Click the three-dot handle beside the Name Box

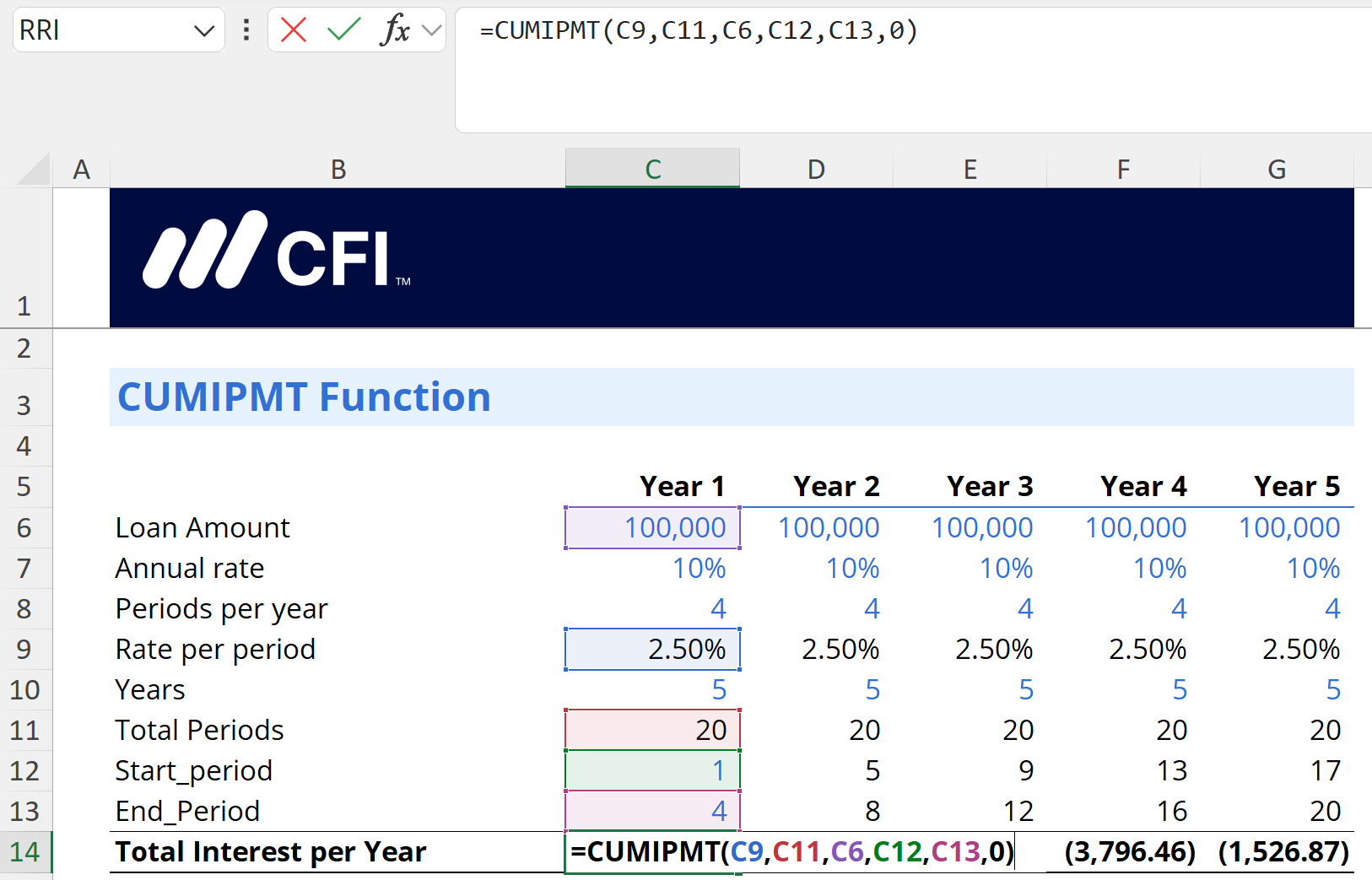point(246,30)
